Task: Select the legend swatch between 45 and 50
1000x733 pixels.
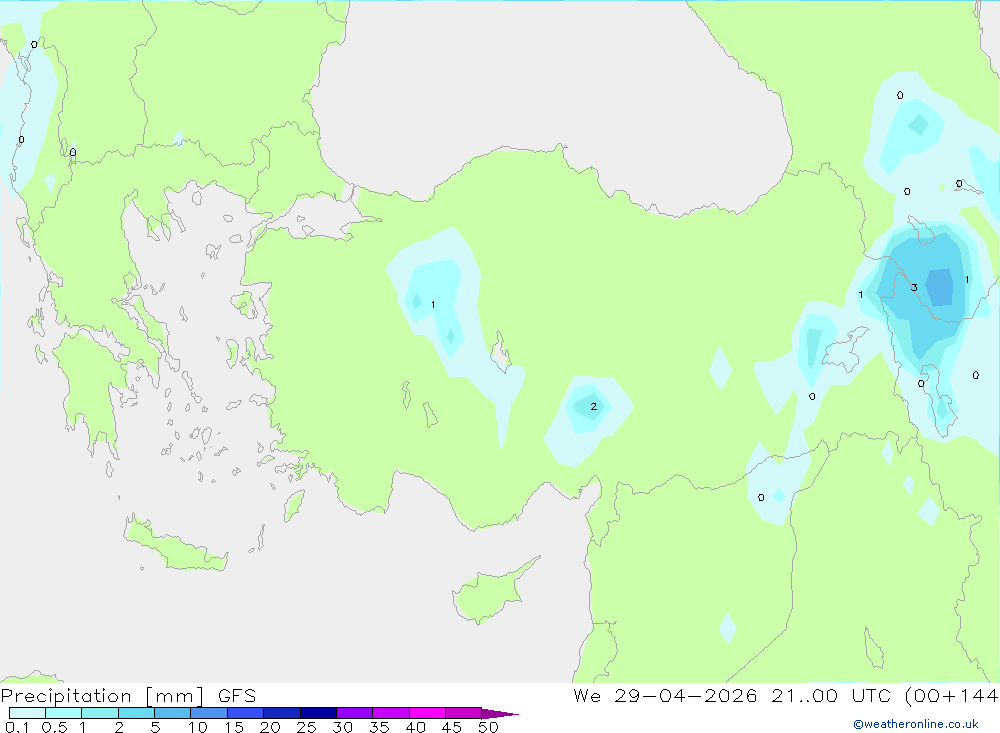Action: click(463, 713)
